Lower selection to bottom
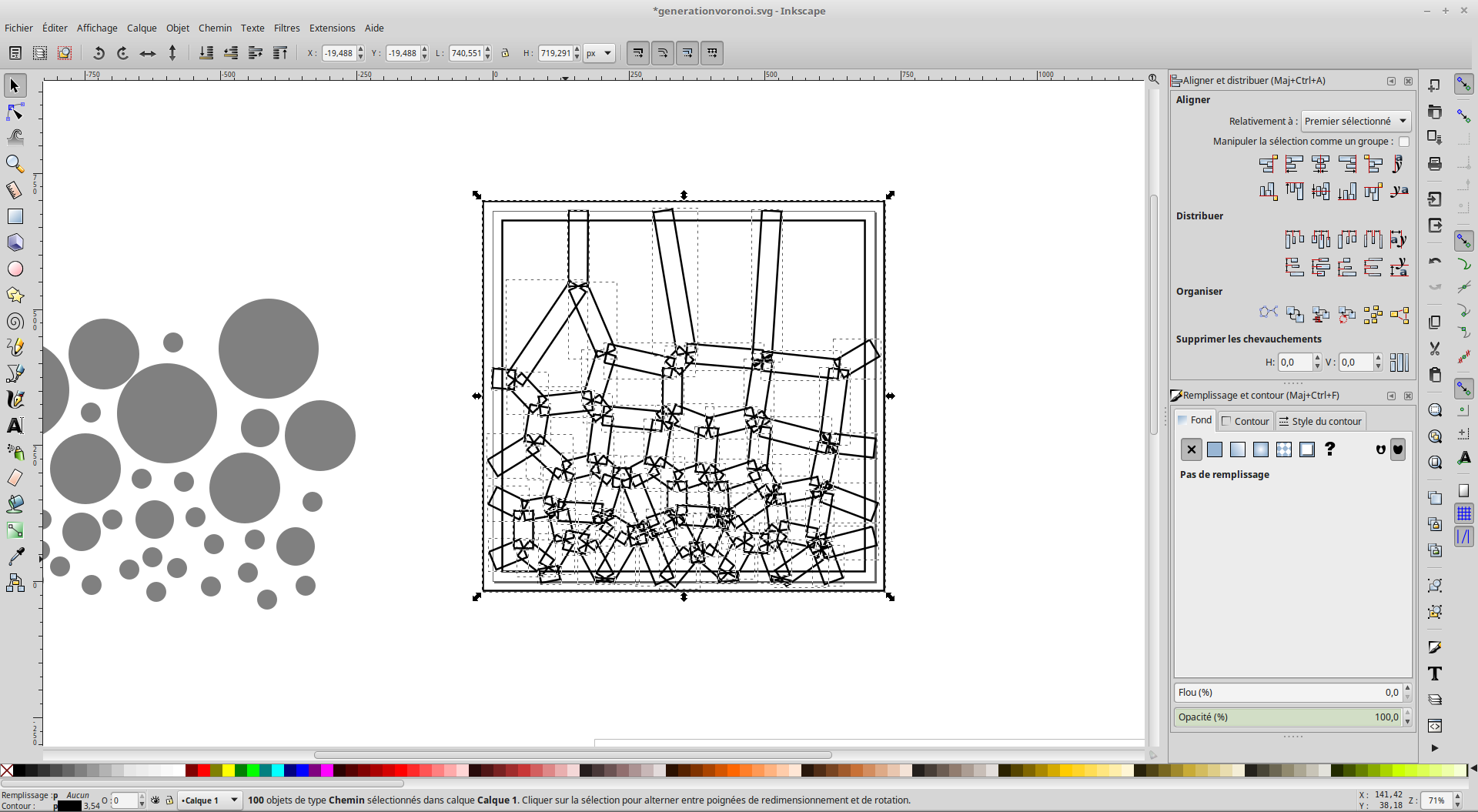The width and height of the screenshot is (1478, 812). tap(206, 53)
